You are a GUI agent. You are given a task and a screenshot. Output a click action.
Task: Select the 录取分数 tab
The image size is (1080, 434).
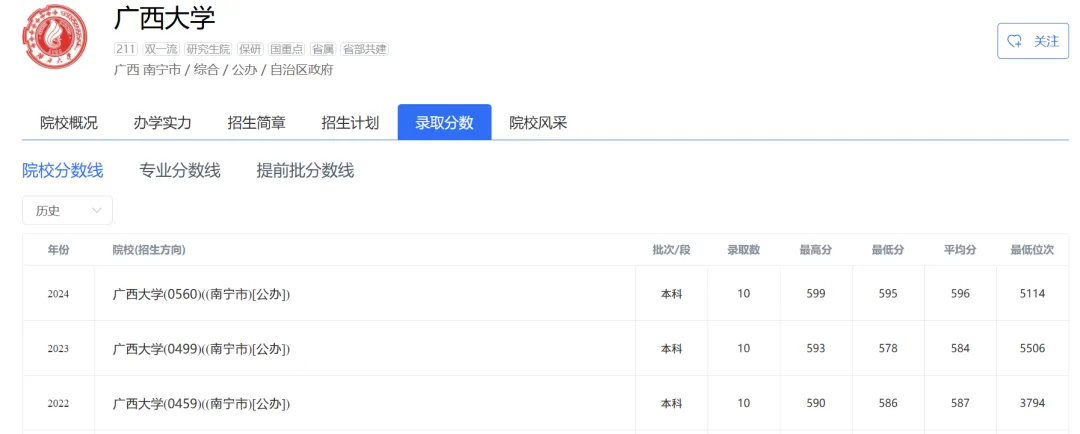pyautogui.click(x=444, y=123)
